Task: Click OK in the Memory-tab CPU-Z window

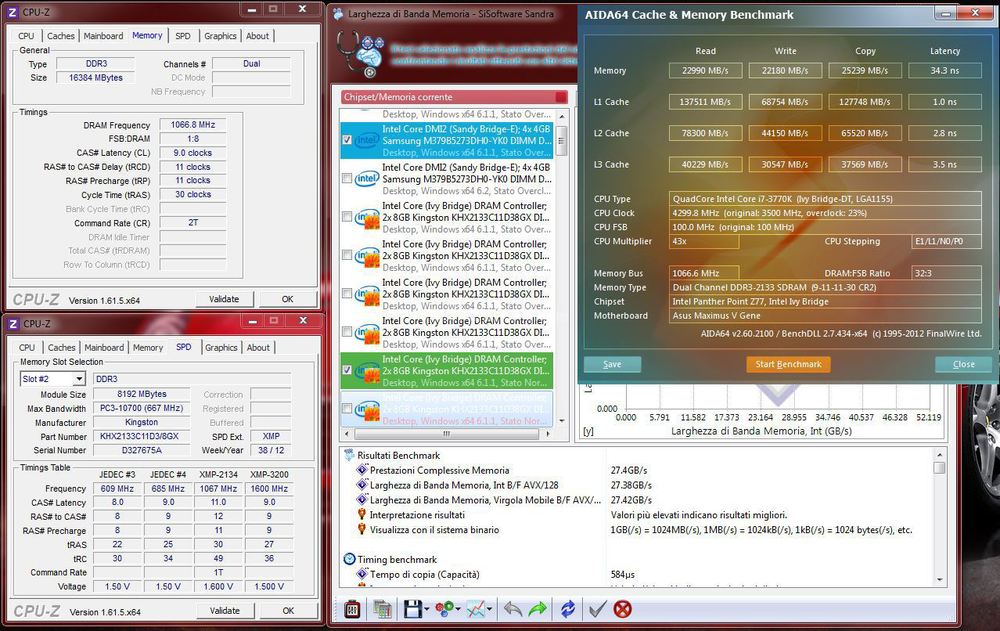Action: [x=288, y=299]
